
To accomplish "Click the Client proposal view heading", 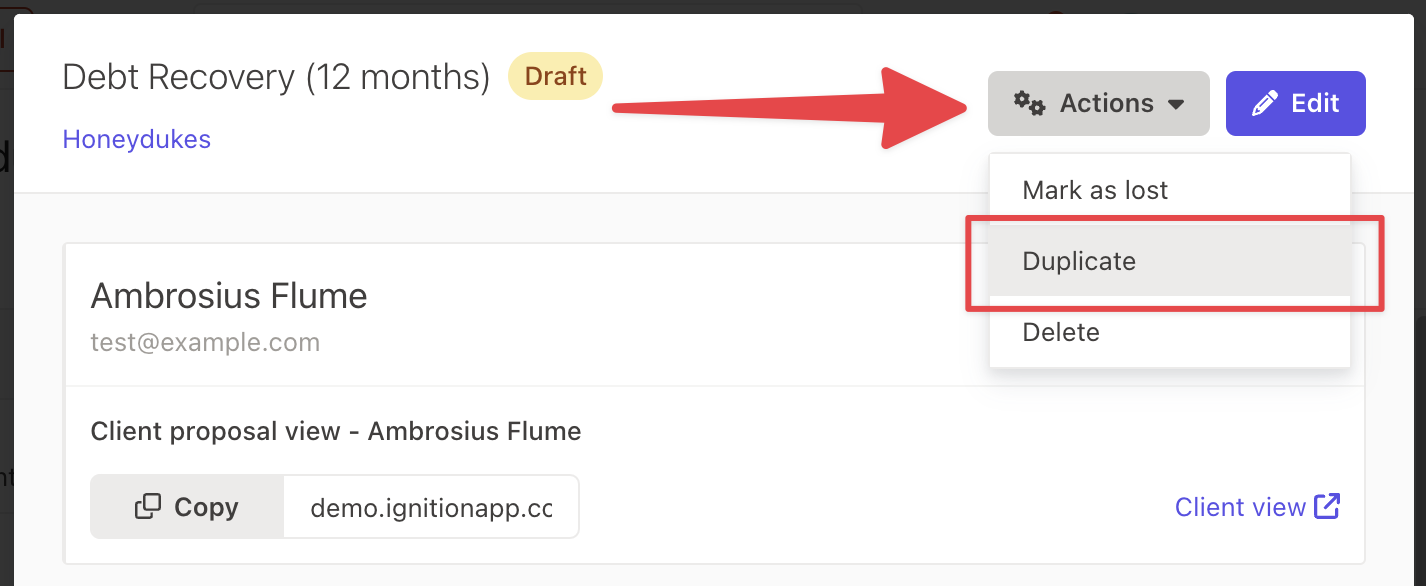I will pos(336,432).
